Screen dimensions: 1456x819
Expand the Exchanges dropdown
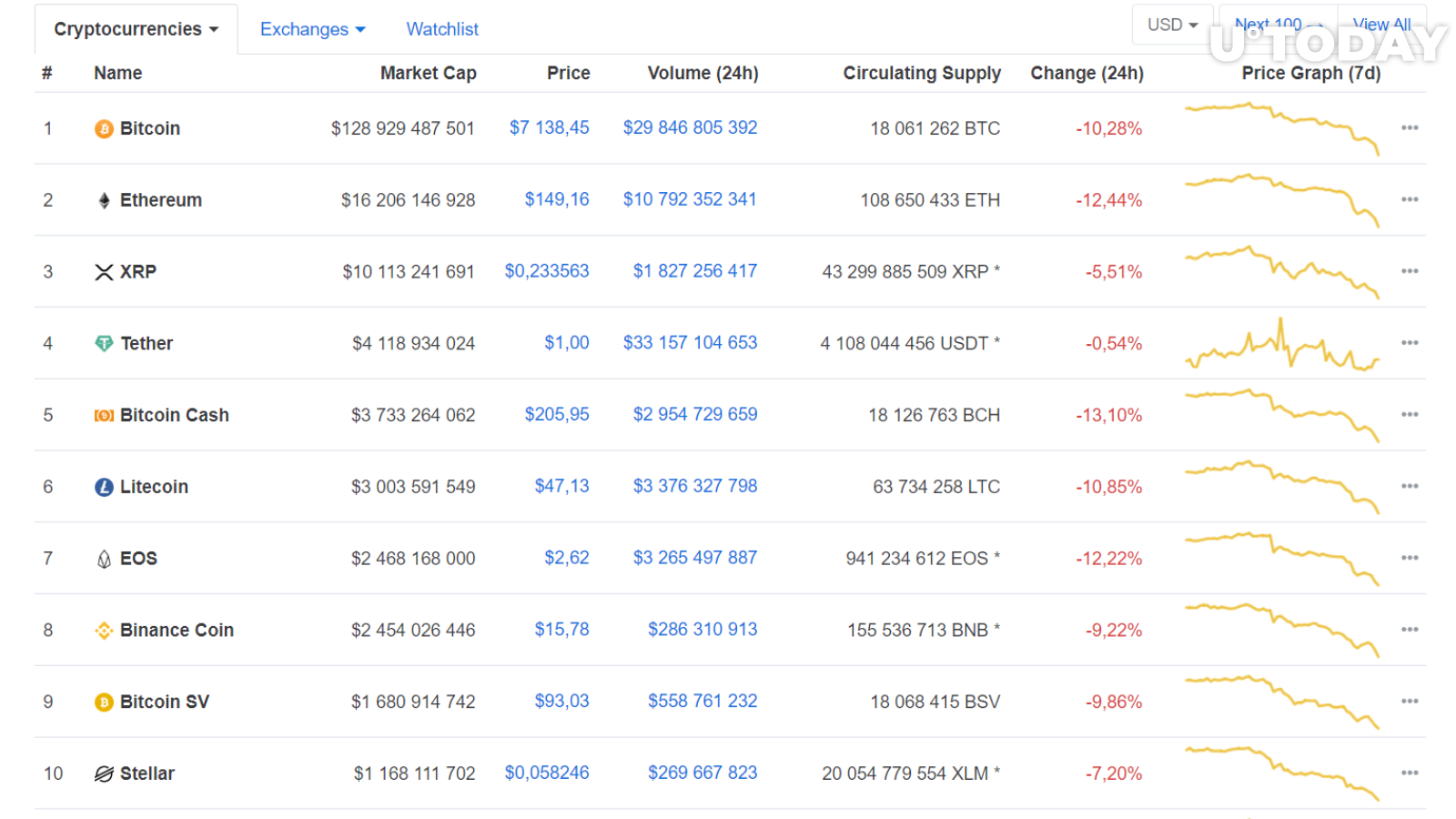point(312,29)
